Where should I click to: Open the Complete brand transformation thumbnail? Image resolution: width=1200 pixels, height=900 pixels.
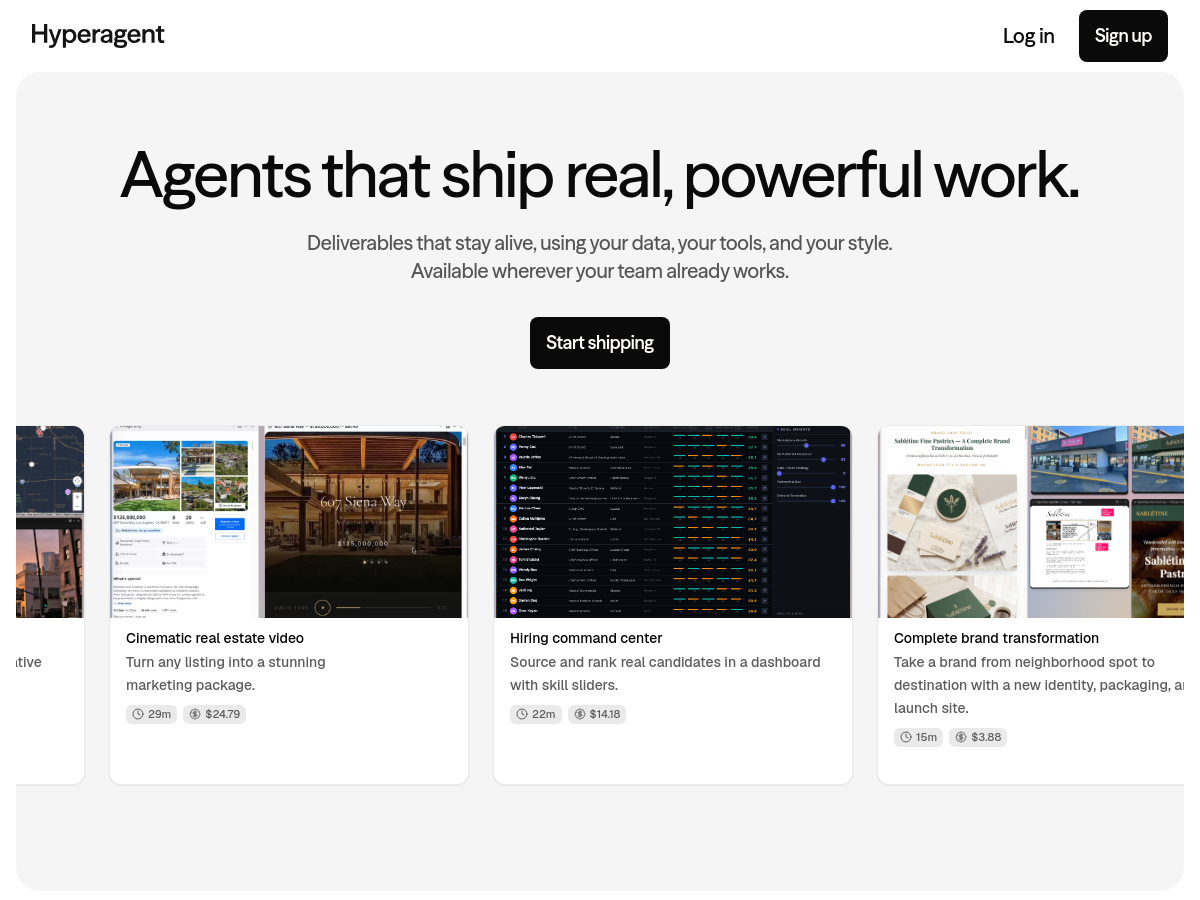[1031, 522]
